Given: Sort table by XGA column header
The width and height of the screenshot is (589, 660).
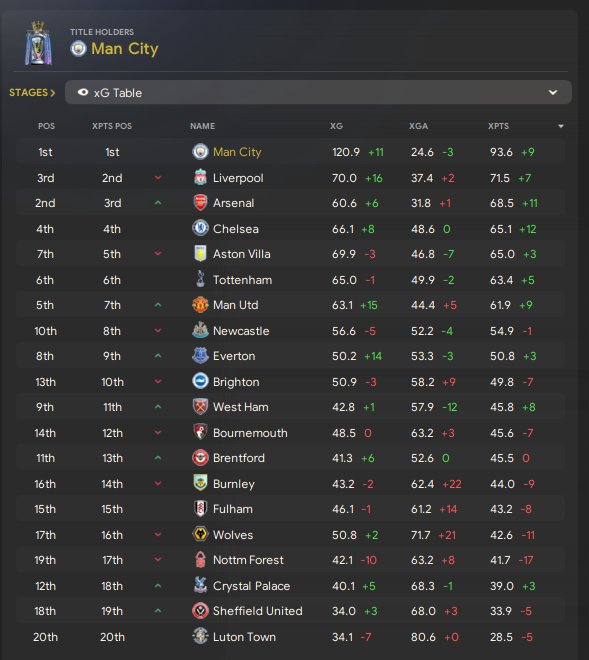Looking at the screenshot, I should pos(418,126).
